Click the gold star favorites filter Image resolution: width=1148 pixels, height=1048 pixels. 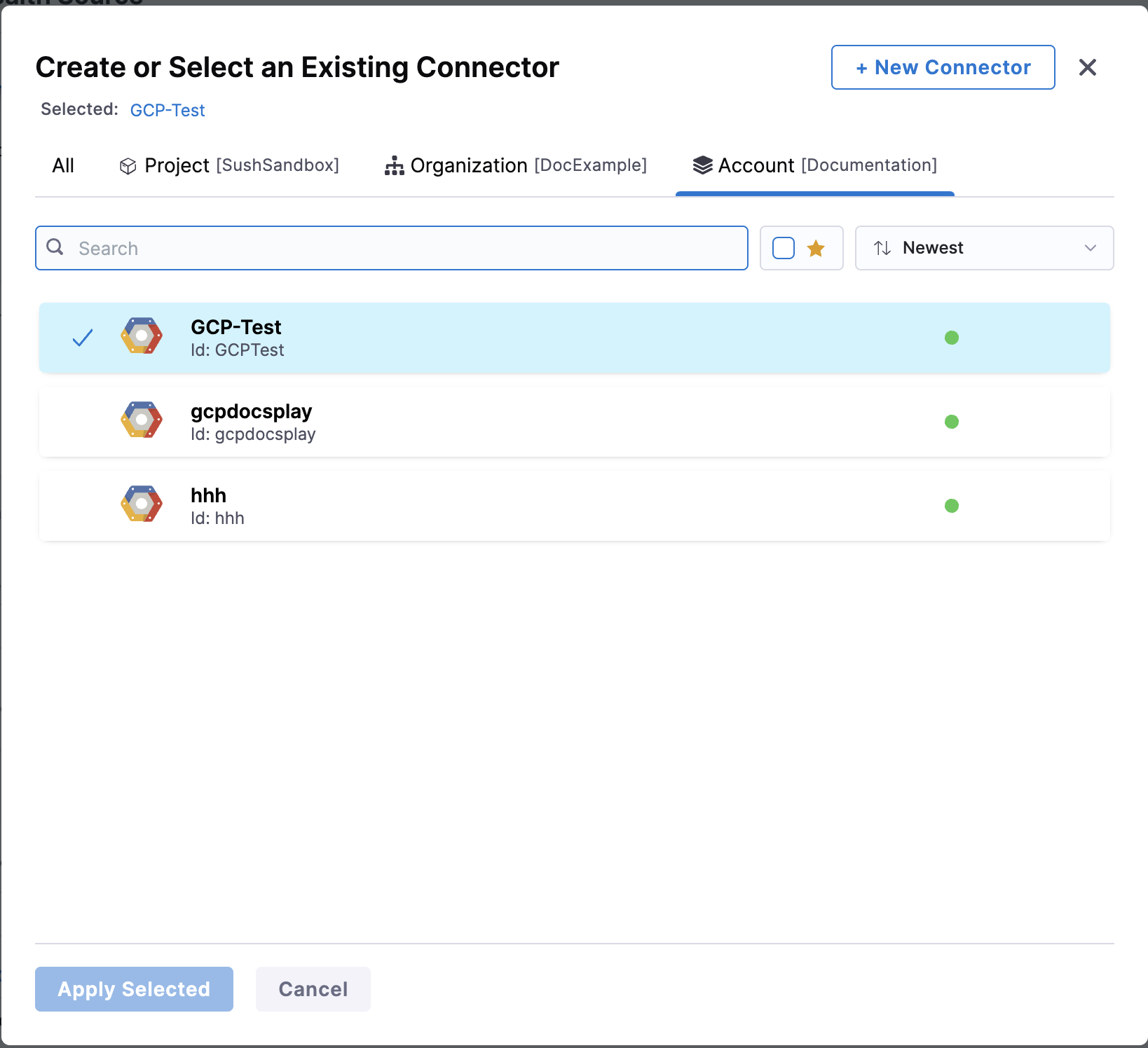point(816,248)
